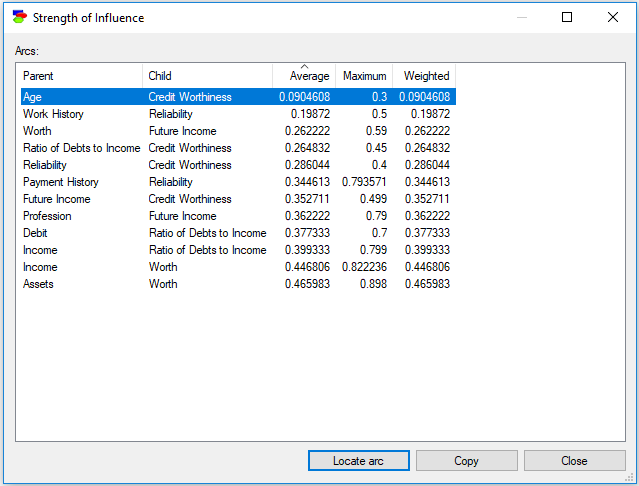The height and width of the screenshot is (486, 639).
Task: Click the maximum value 0.898
Action: 373,284
